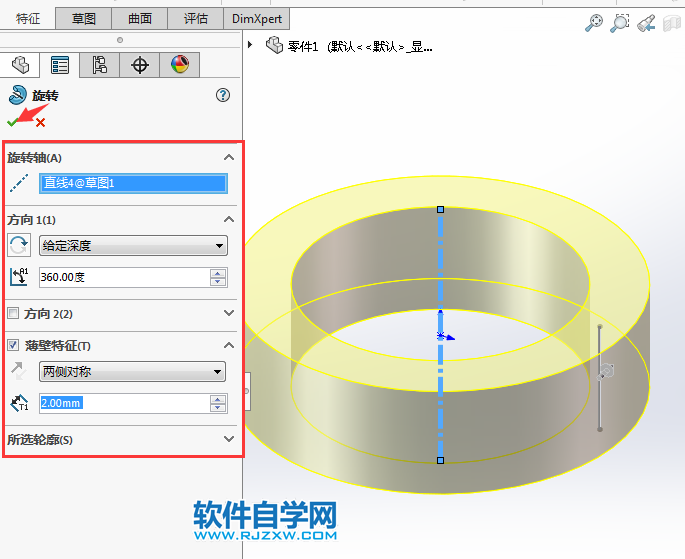Open the 给定深度 end condition dropdown
Screen dimensions: 685x559
point(133,245)
